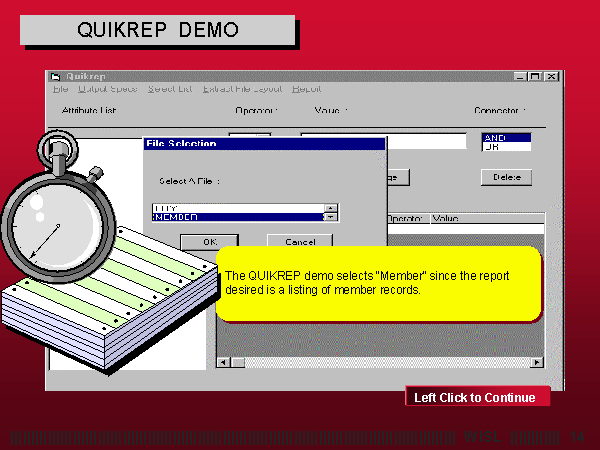This screenshot has height=450, width=600.
Task: Open the Report menu
Action: tap(306, 89)
